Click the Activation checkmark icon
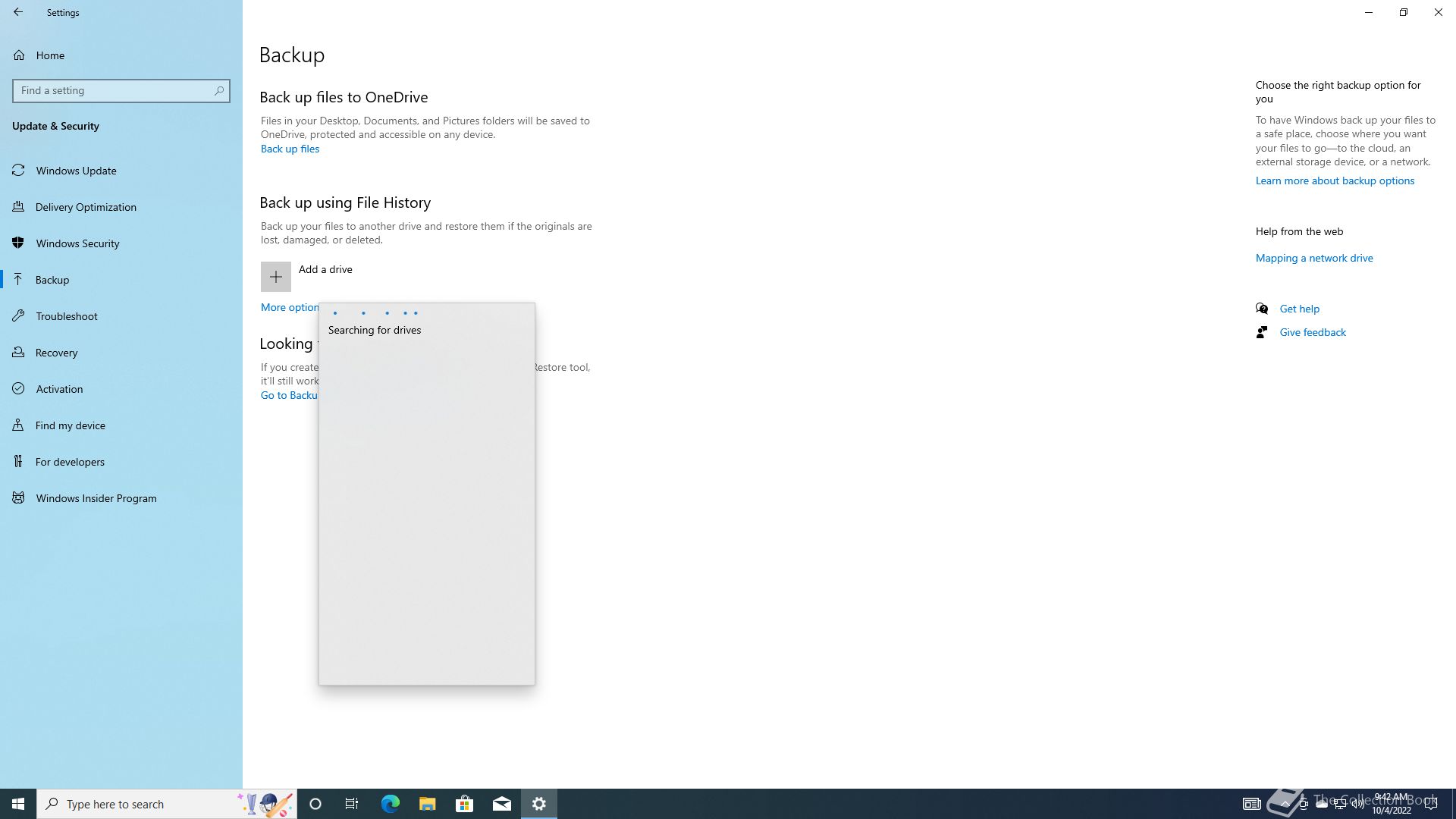 tap(18, 389)
